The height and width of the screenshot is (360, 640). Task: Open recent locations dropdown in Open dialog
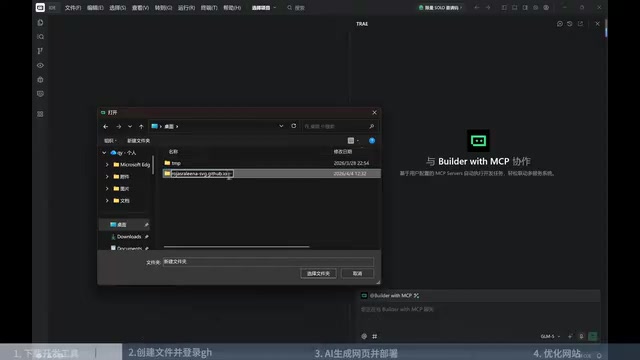(130, 127)
